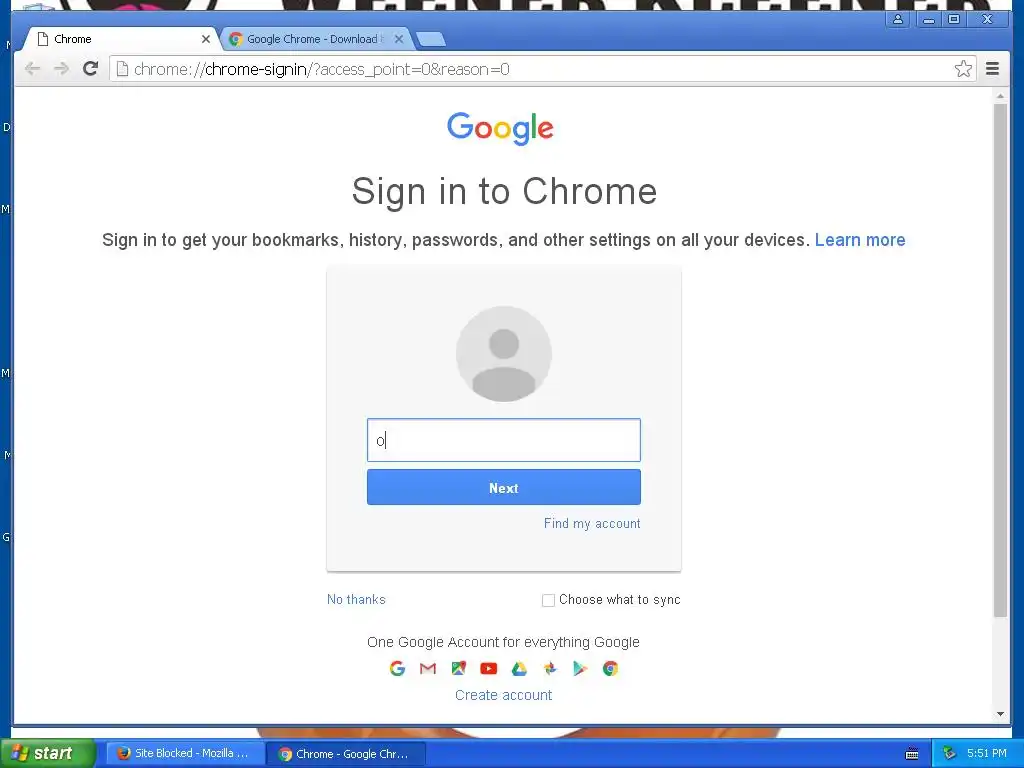Enable the Choose what to sync checkbox
The height and width of the screenshot is (768, 1024).
pyautogui.click(x=549, y=600)
